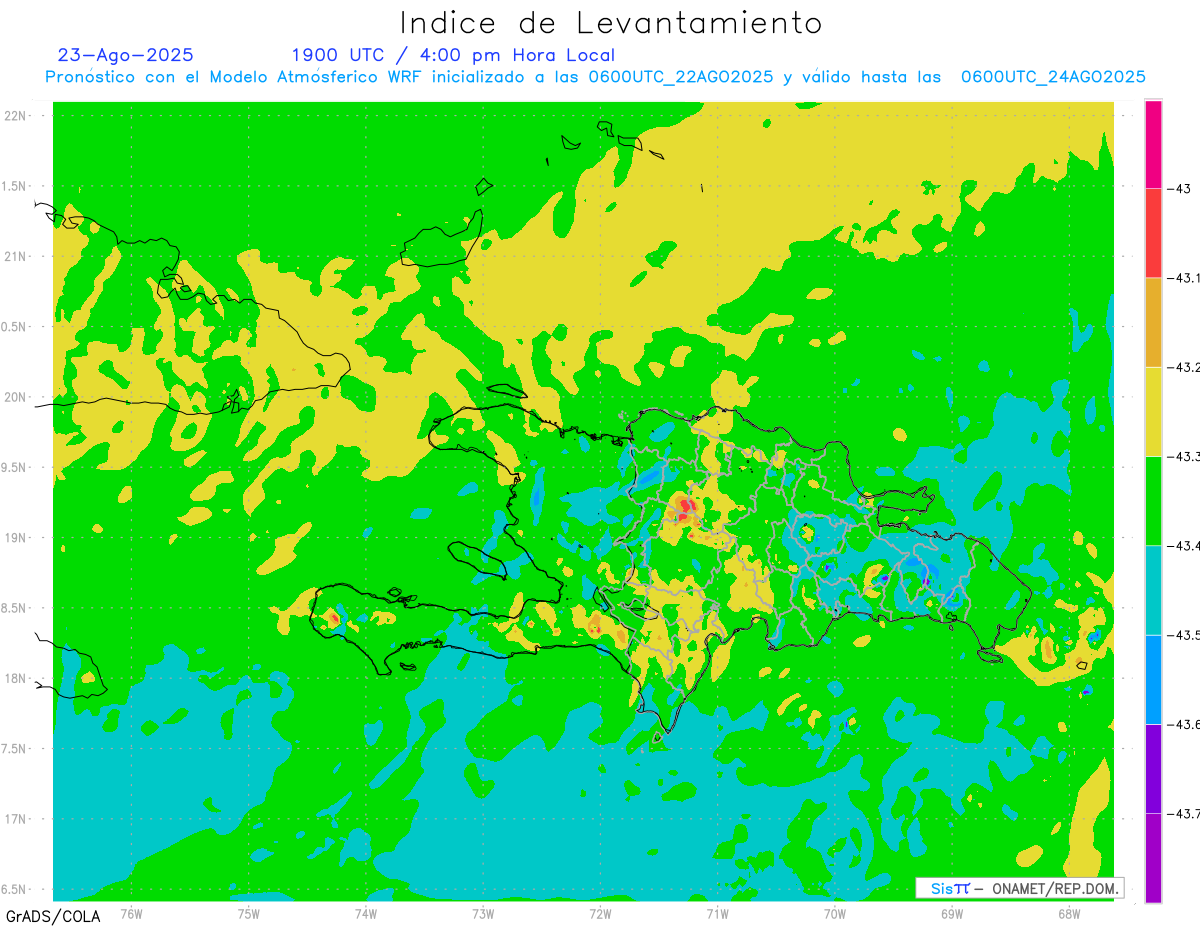This screenshot has height=927, width=1200.
Task: Click the "22N" latitude label
Action: coord(17,115)
